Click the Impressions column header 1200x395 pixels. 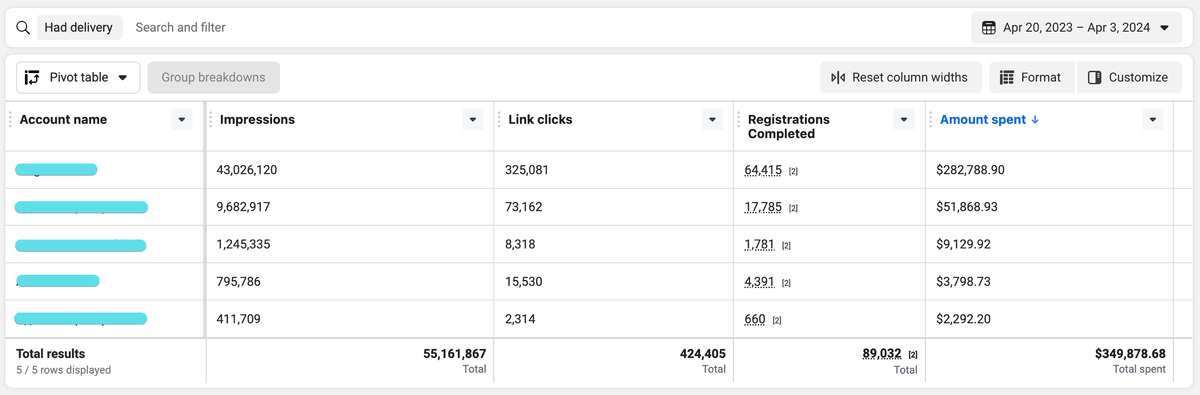click(257, 119)
